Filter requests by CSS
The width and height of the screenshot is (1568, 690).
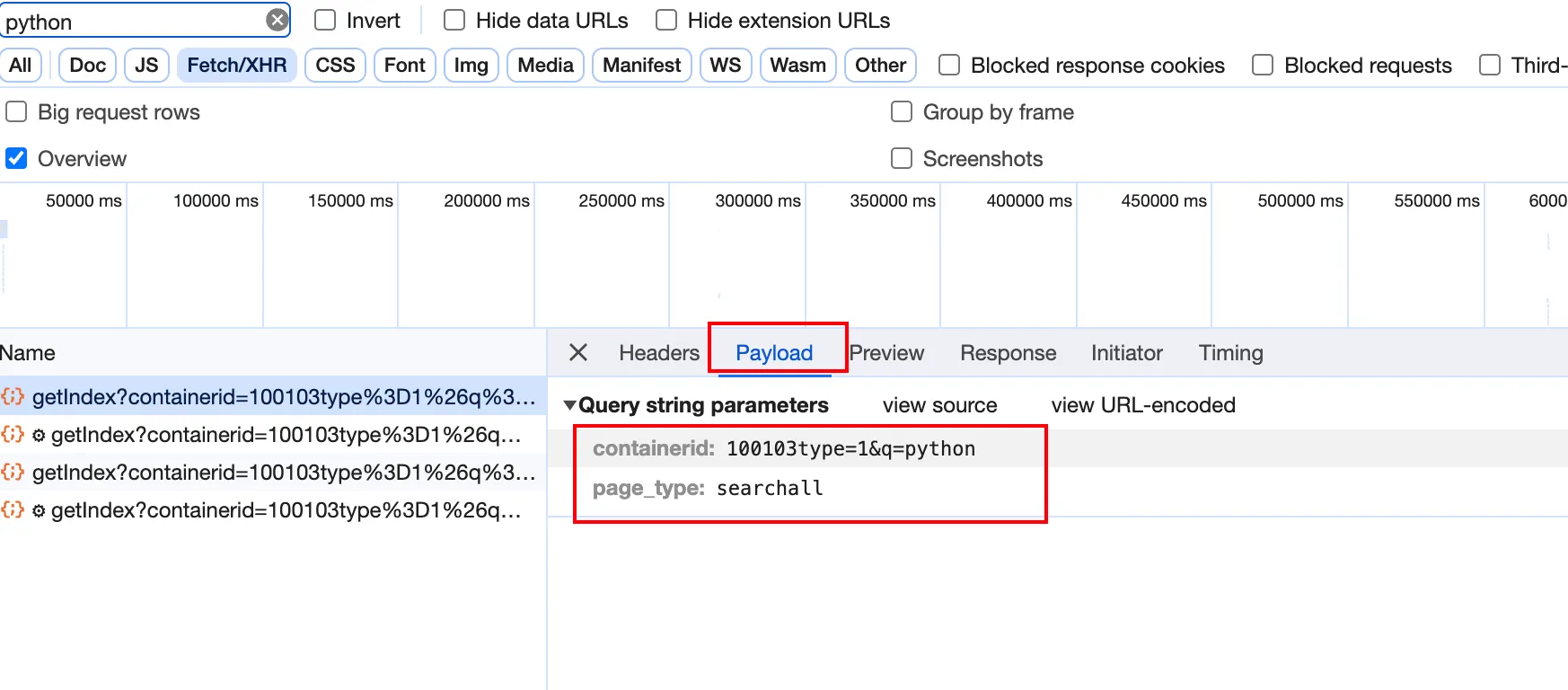[x=335, y=65]
